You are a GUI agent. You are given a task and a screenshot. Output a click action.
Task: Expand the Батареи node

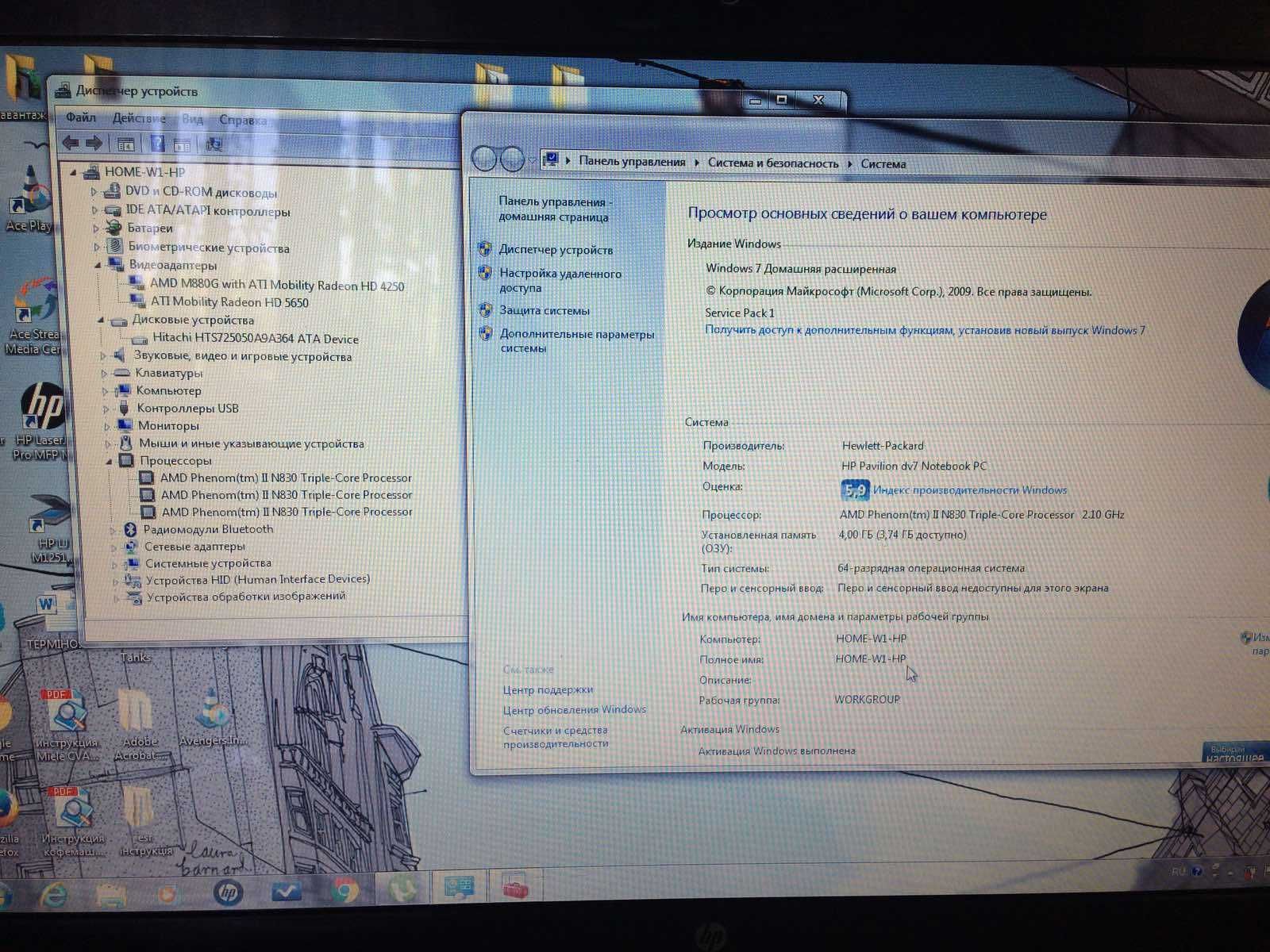click(x=96, y=228)
